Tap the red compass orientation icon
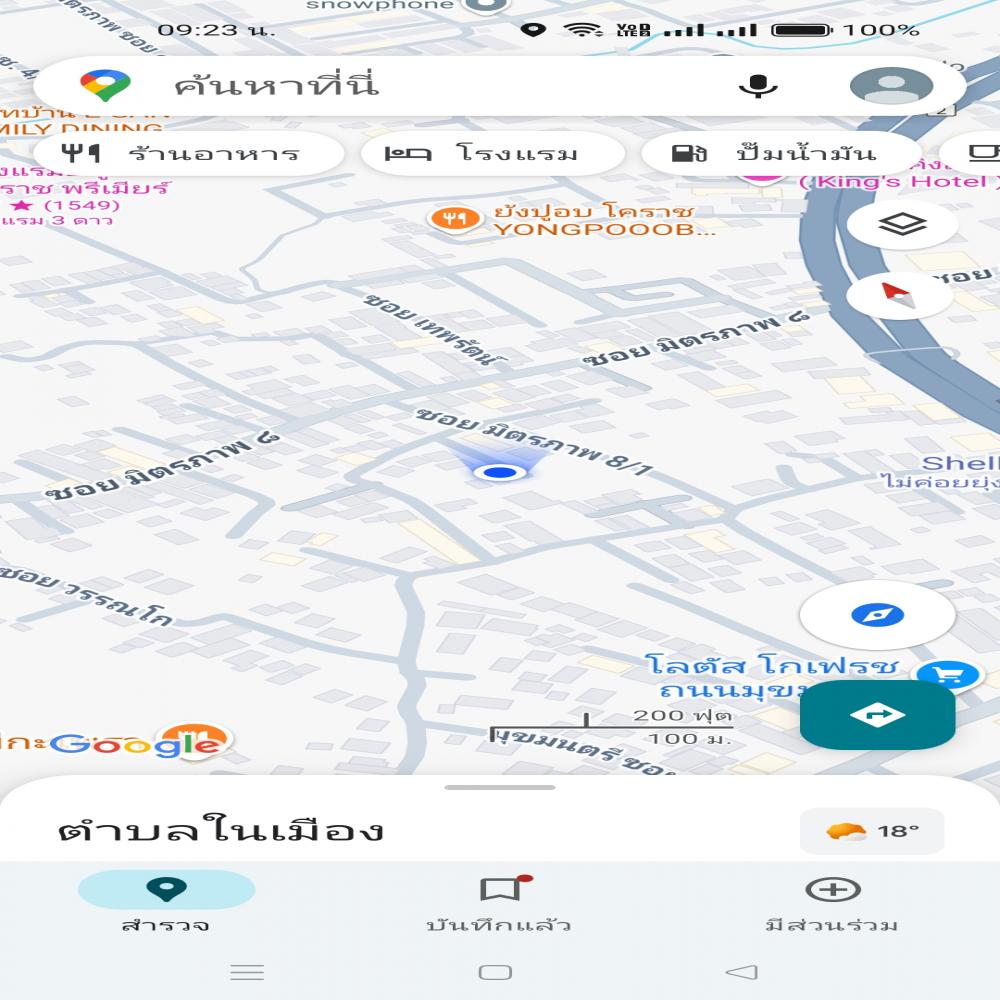The height and width of the screenshot is (1000, 1000). pyautogui.click(x=899, y=295)
